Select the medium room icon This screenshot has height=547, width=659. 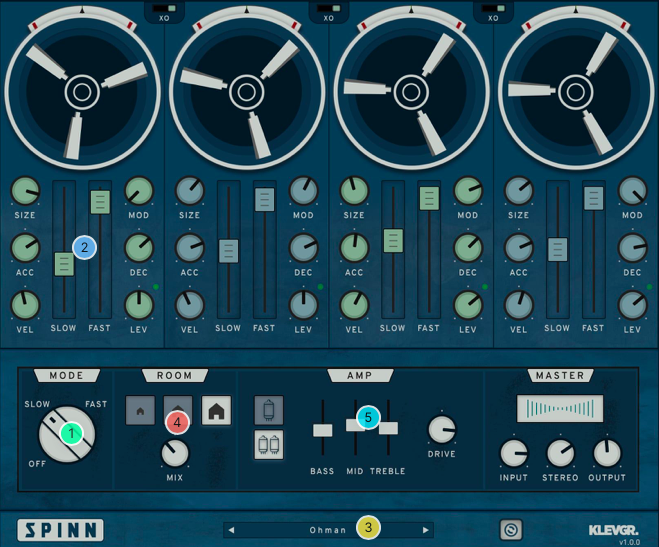pos(178,410)
